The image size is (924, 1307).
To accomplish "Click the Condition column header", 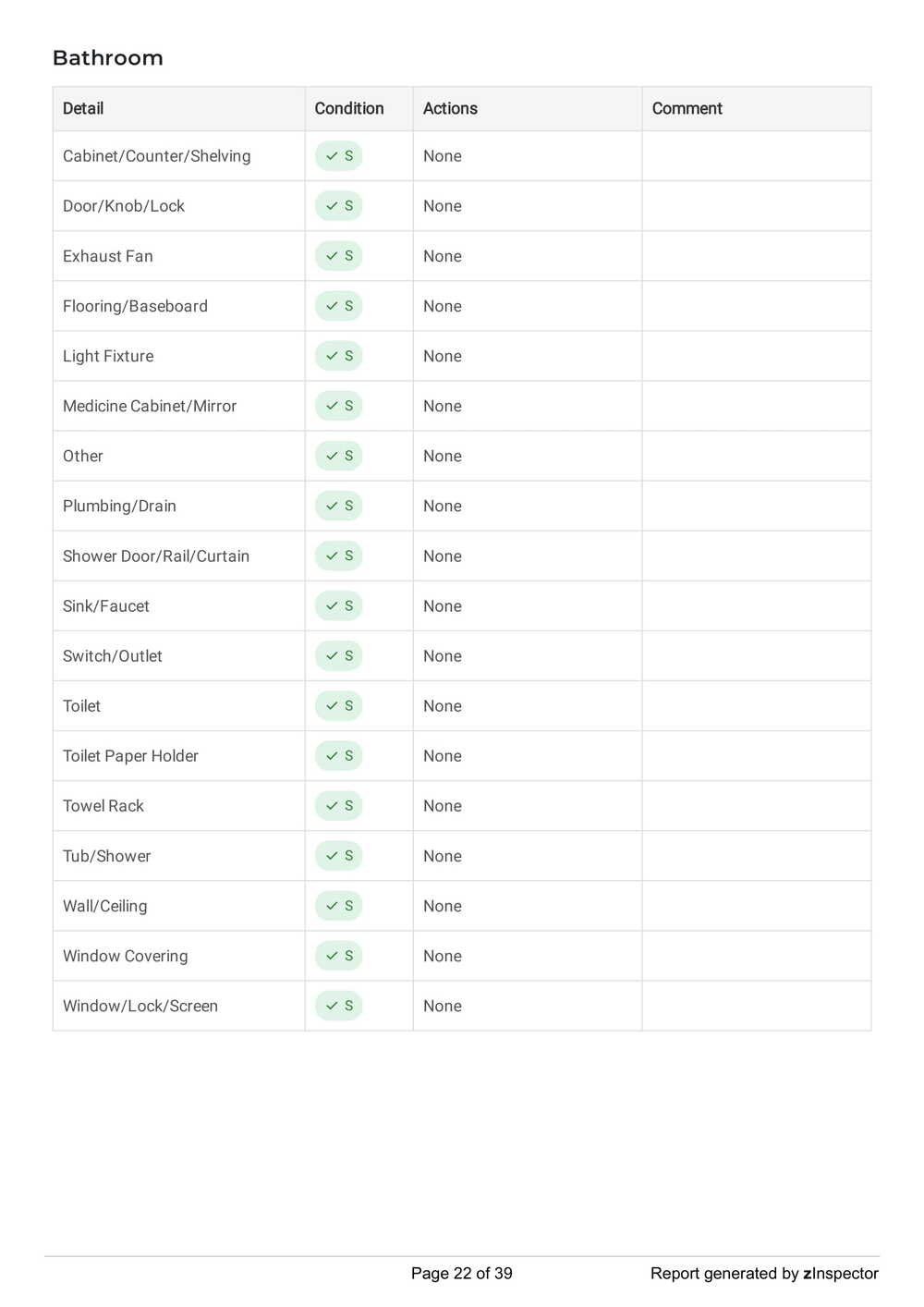I will pyautogui.click(x=349, y=108).
